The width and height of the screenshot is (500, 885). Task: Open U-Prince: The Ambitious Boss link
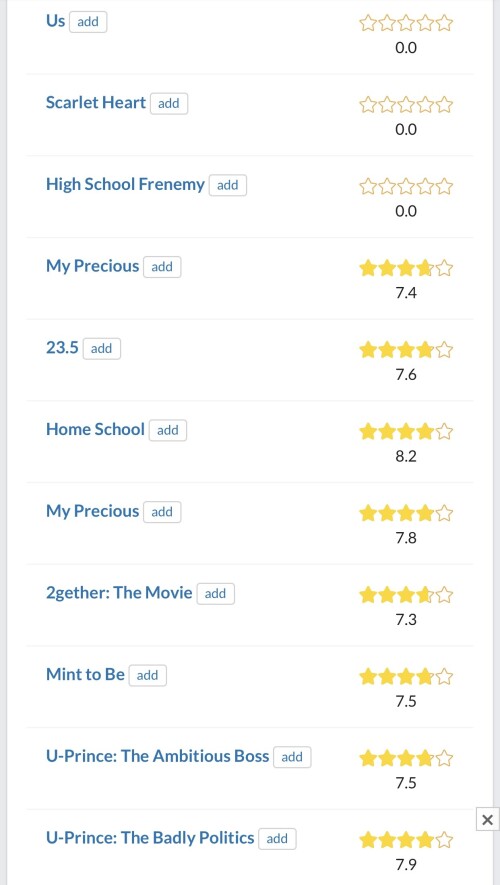(157, 756)
